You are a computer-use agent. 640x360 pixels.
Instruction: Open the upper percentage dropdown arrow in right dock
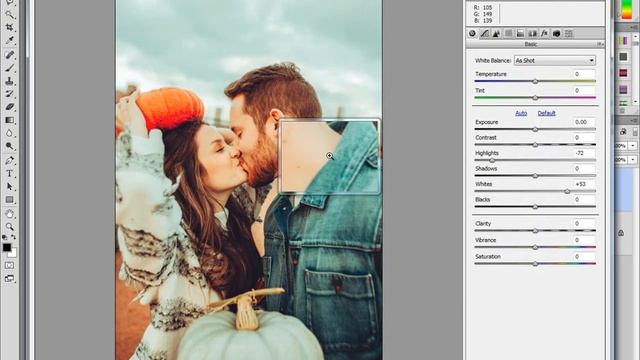[633, 146]
